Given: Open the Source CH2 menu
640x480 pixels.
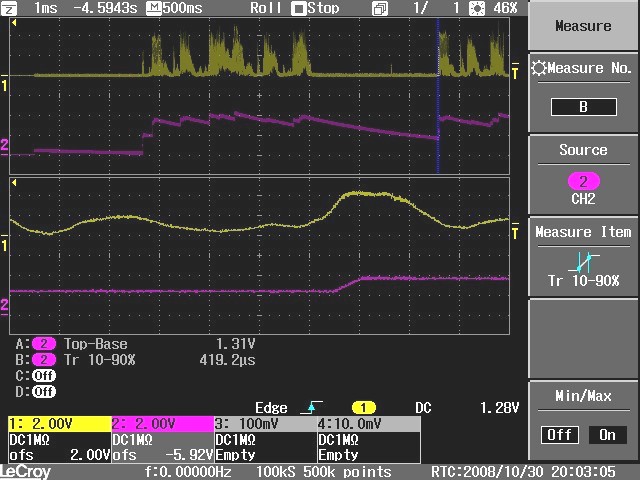Looking at the screenshot, I should [x=583, y=176].
